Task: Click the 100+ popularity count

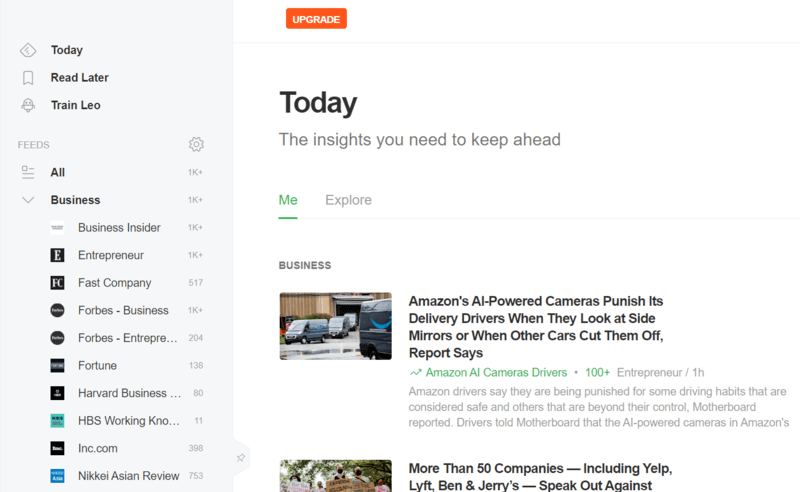Action: coord(597,373)
